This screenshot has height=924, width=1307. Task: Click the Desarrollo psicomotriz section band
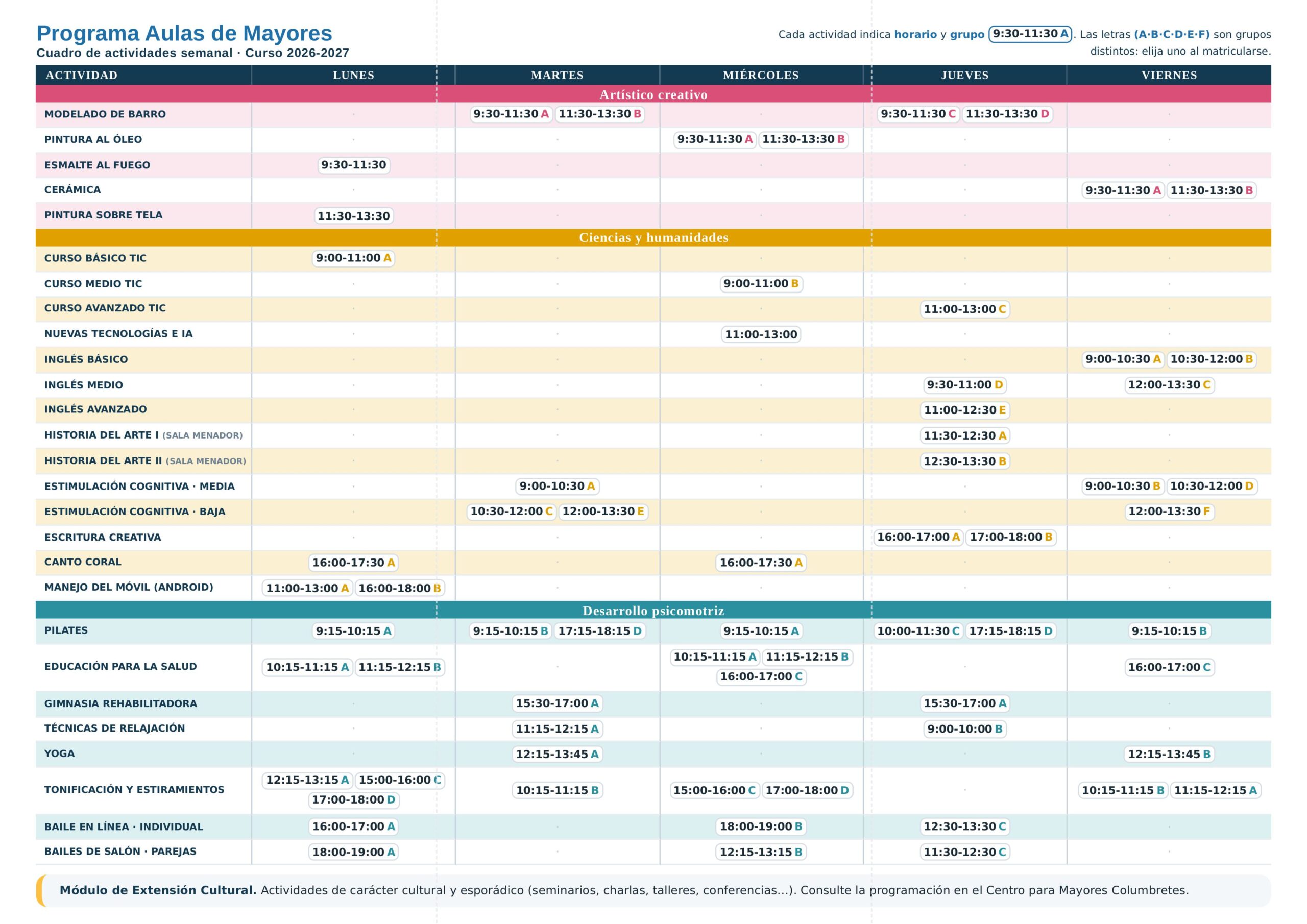click(653, 610)
